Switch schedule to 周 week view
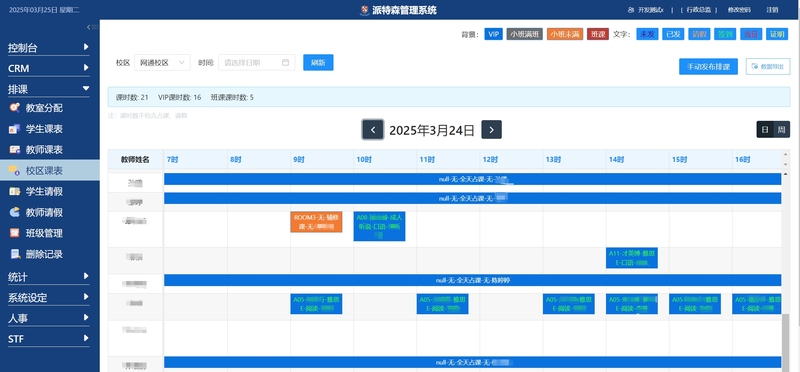800x372 pixels. pos(781,130)
